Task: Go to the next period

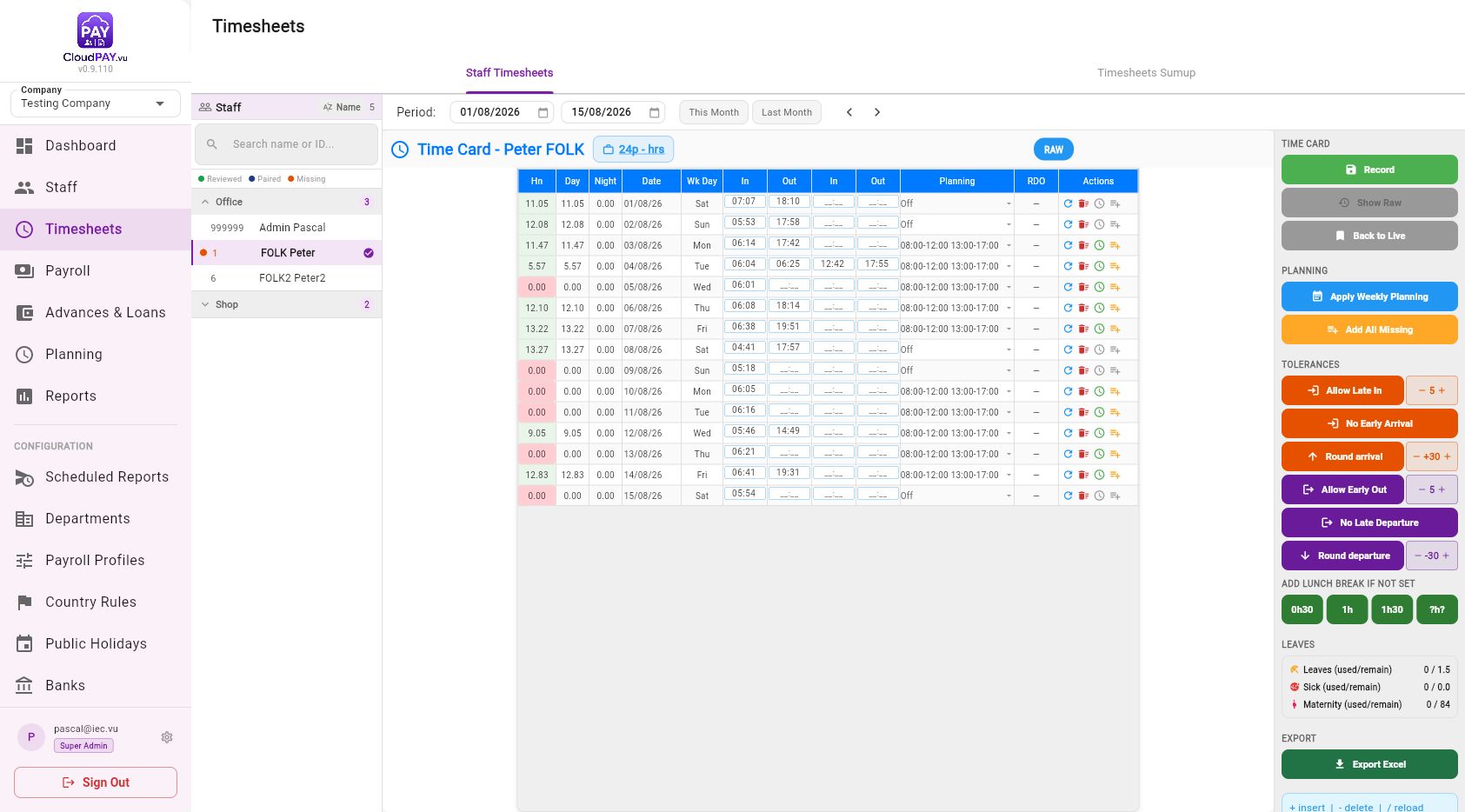Action: click(x=877, y=112)
